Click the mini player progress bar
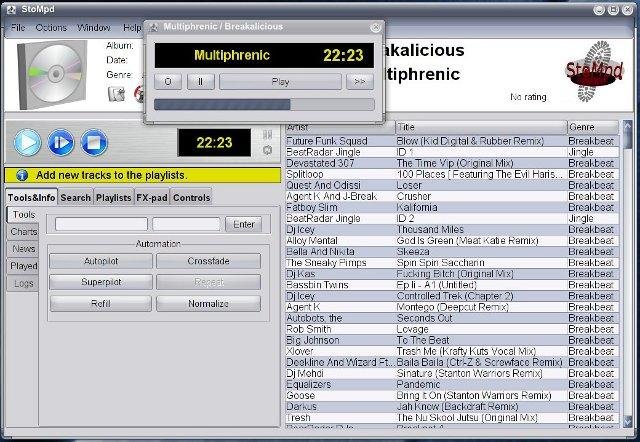Viewport: 640px width, 442px height. point(264,104)
